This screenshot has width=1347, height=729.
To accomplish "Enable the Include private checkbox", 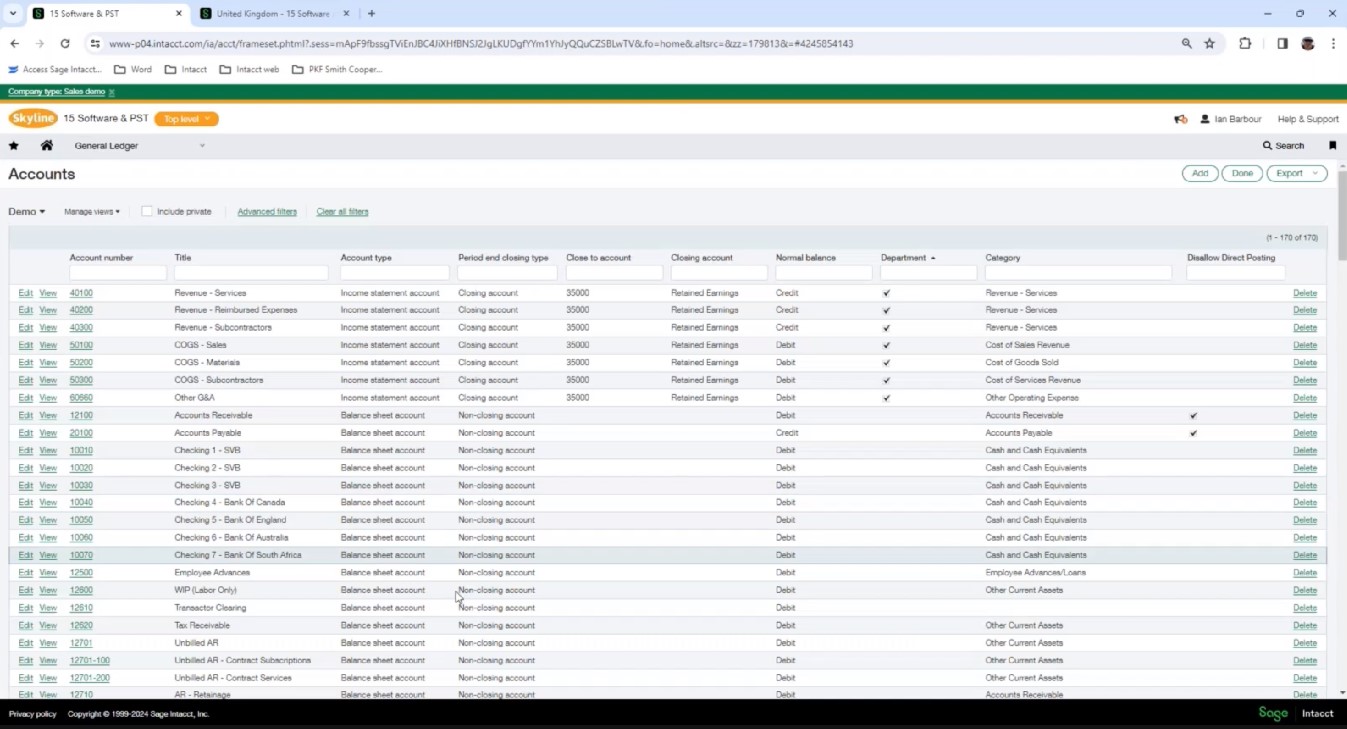I will 147,211.
